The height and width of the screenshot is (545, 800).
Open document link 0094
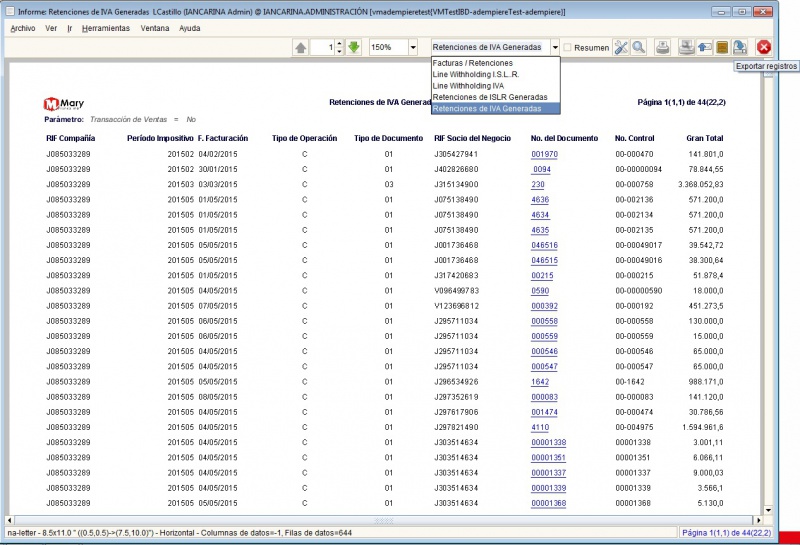tap(541, 169)
